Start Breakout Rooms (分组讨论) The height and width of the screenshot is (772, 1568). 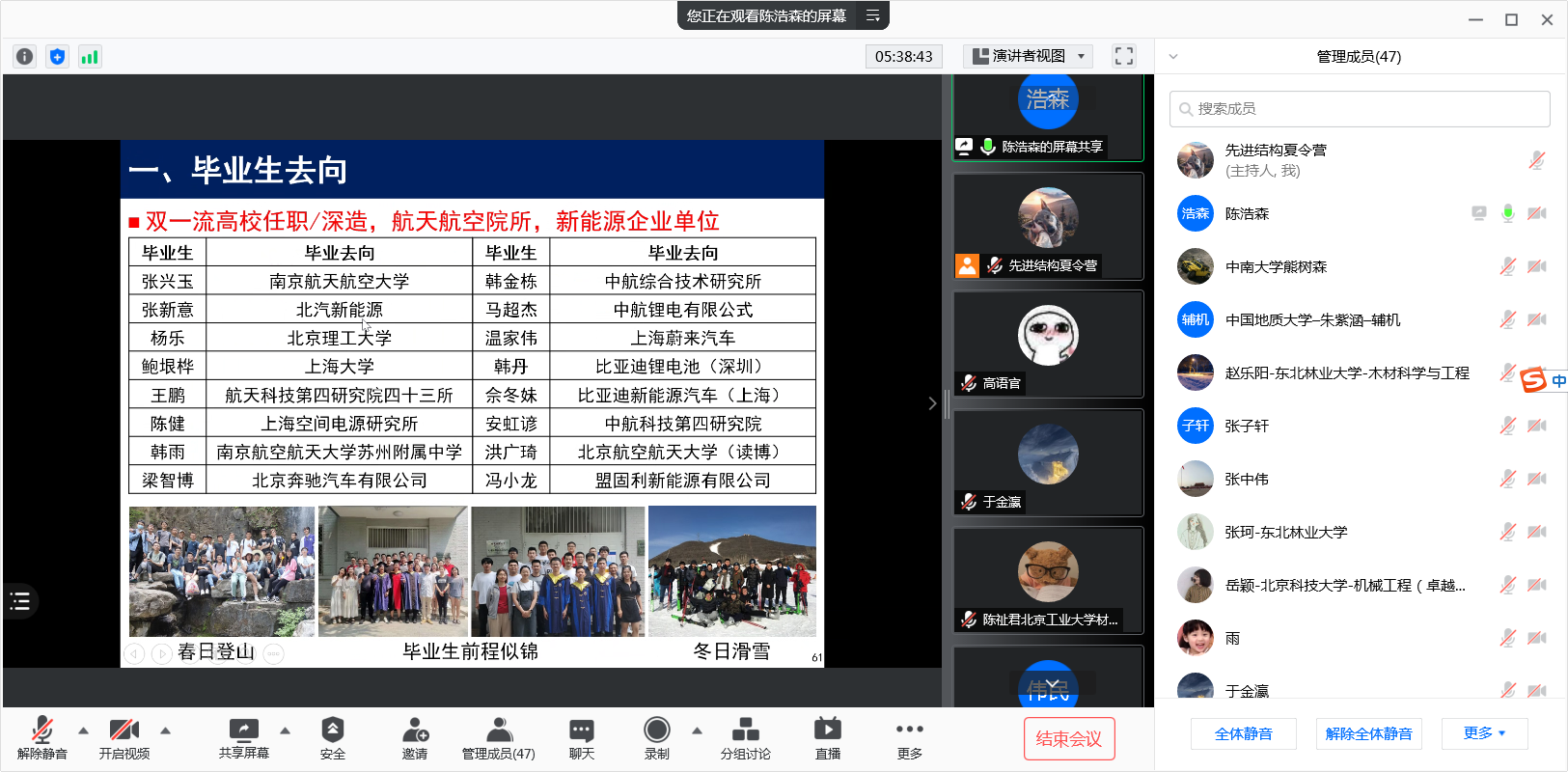745,738
